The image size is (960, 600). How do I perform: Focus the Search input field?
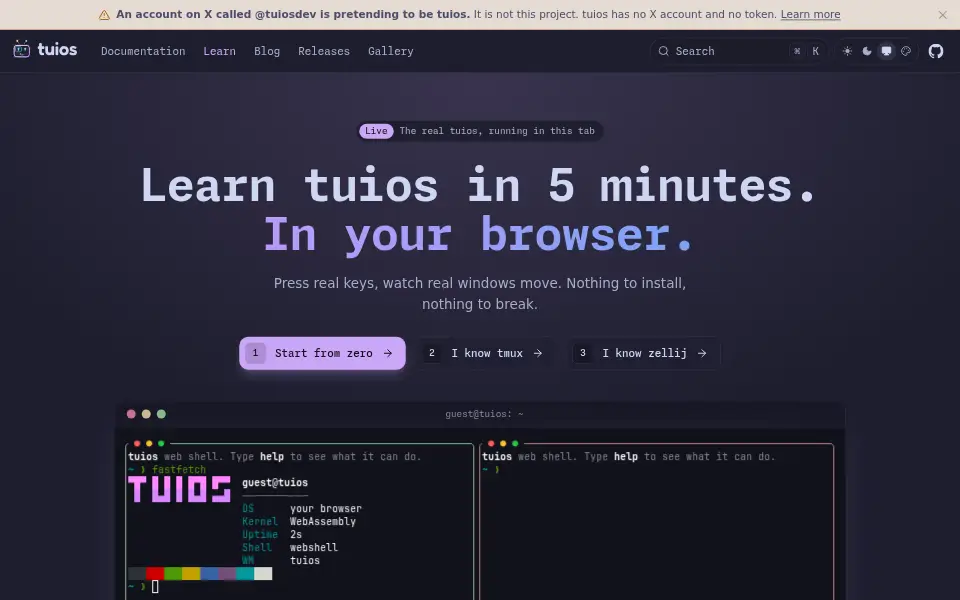pyautogui.click(x=740, y=51)
